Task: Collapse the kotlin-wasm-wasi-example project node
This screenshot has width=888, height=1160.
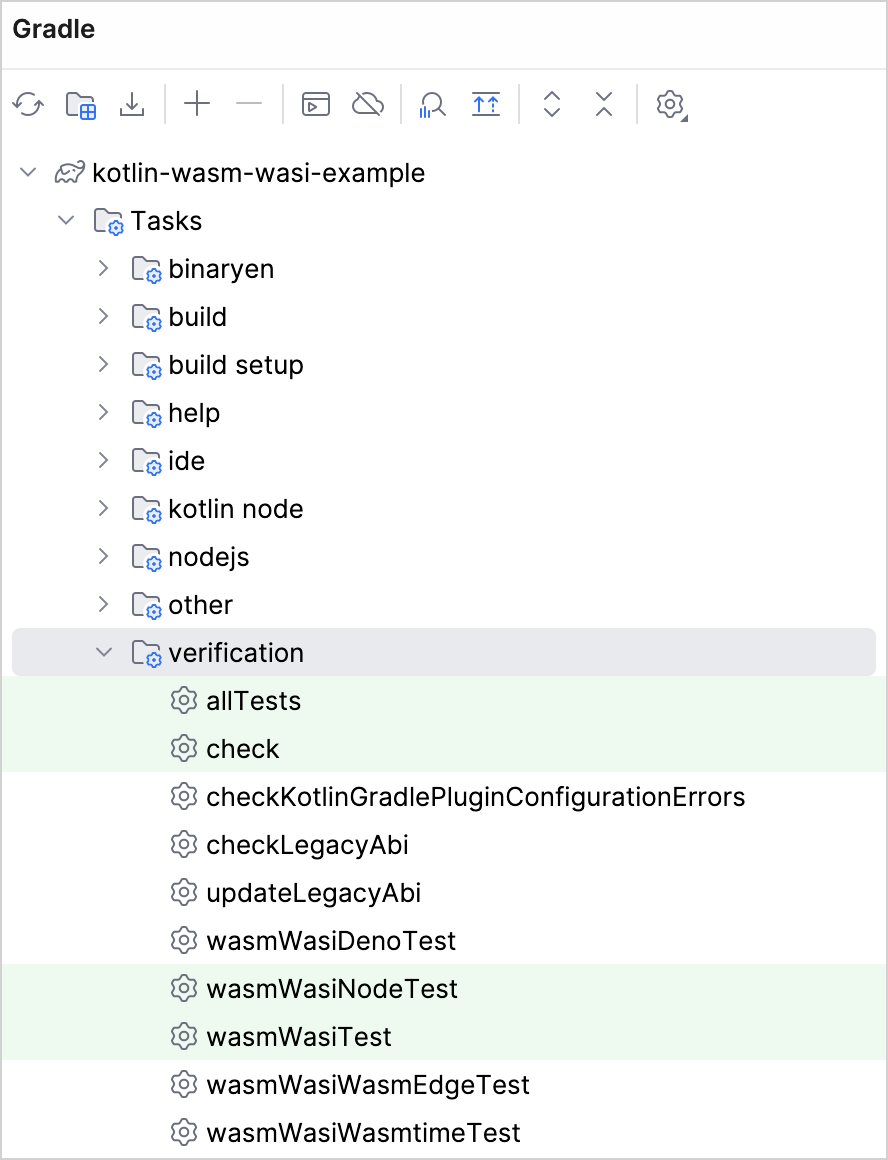Action: pyautogui.click(x=28, y=173)
